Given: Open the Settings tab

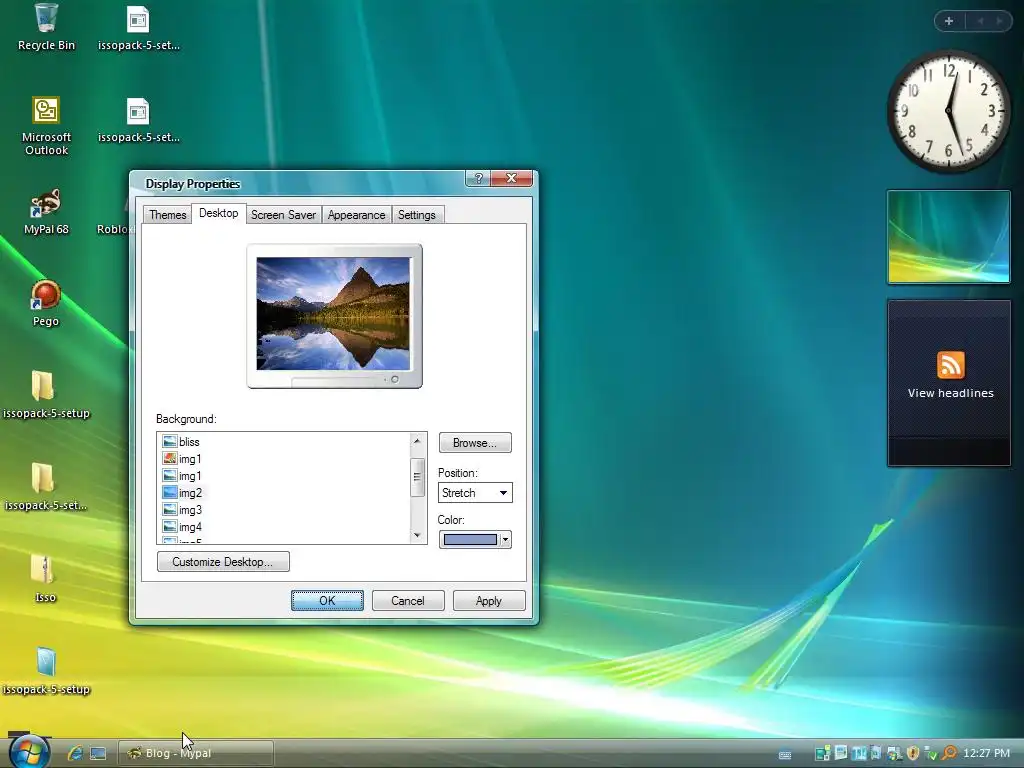Looking at the screenshot, I should point(417,215).
